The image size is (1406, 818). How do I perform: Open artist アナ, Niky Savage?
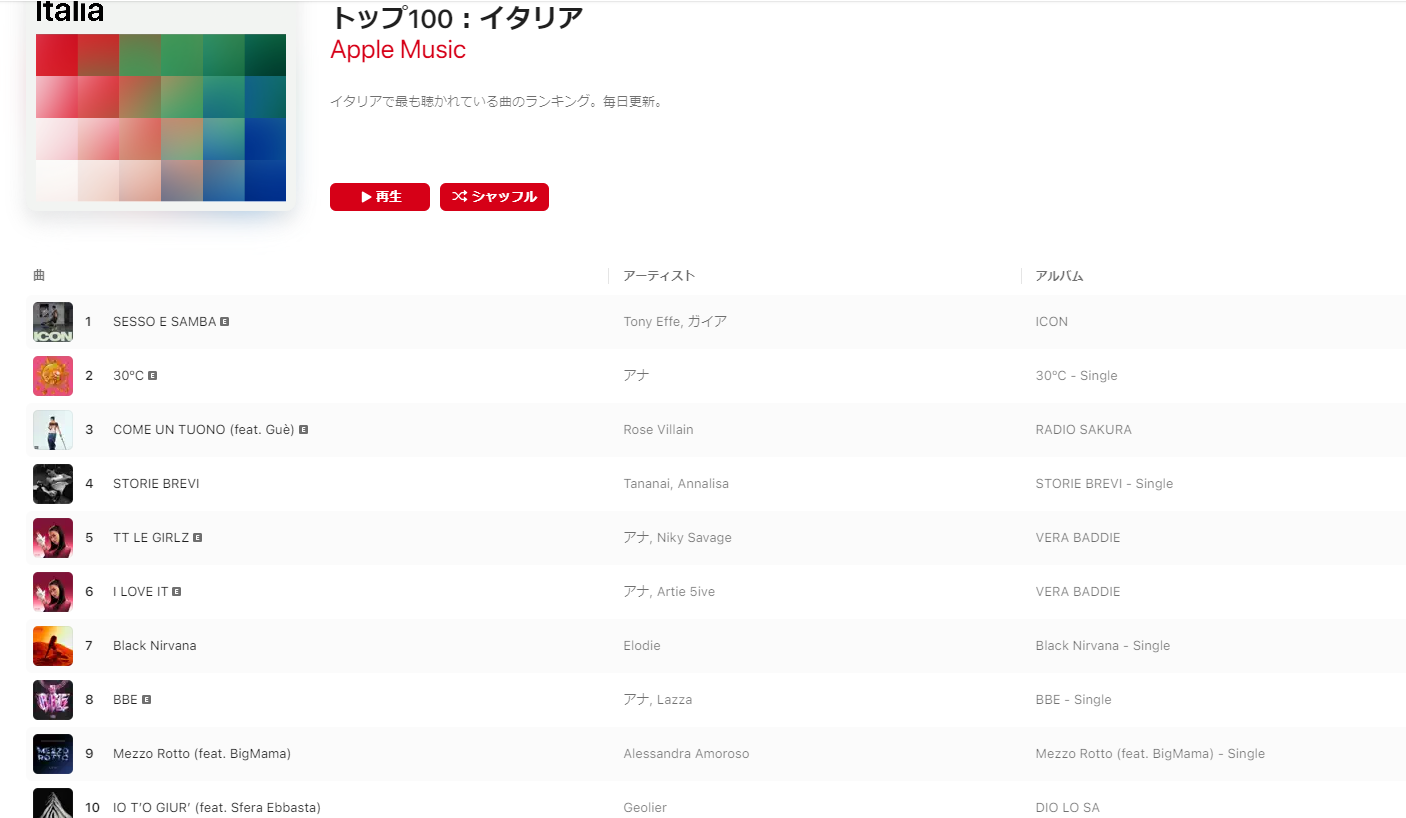[677, 538]
